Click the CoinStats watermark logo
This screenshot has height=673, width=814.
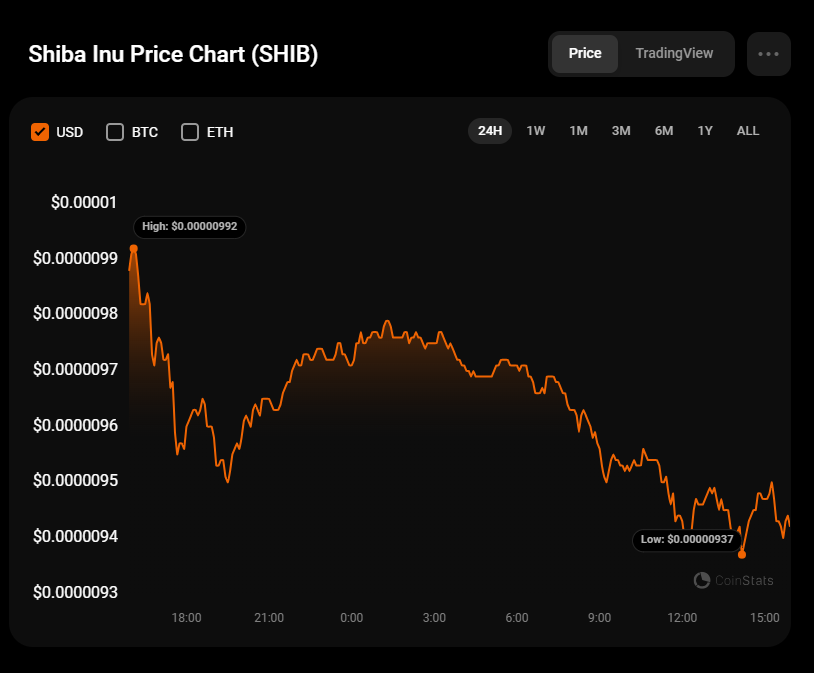[733, 580]
